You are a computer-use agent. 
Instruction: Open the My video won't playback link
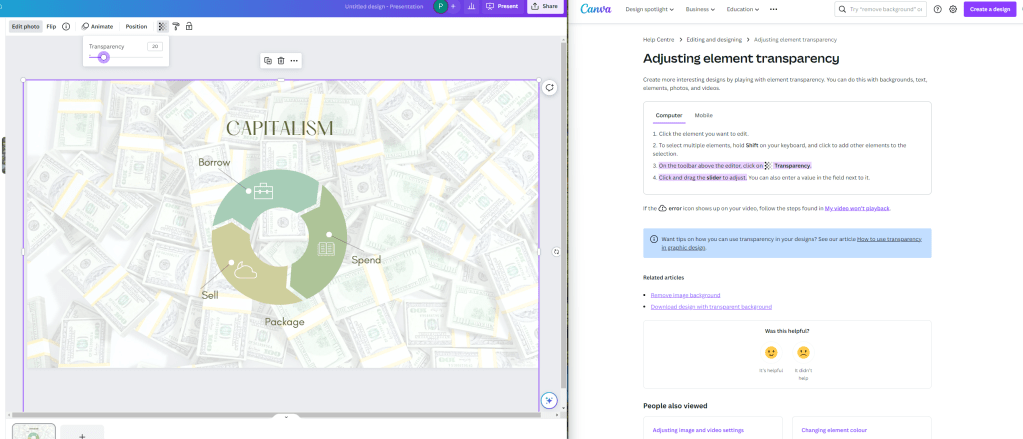857,208
